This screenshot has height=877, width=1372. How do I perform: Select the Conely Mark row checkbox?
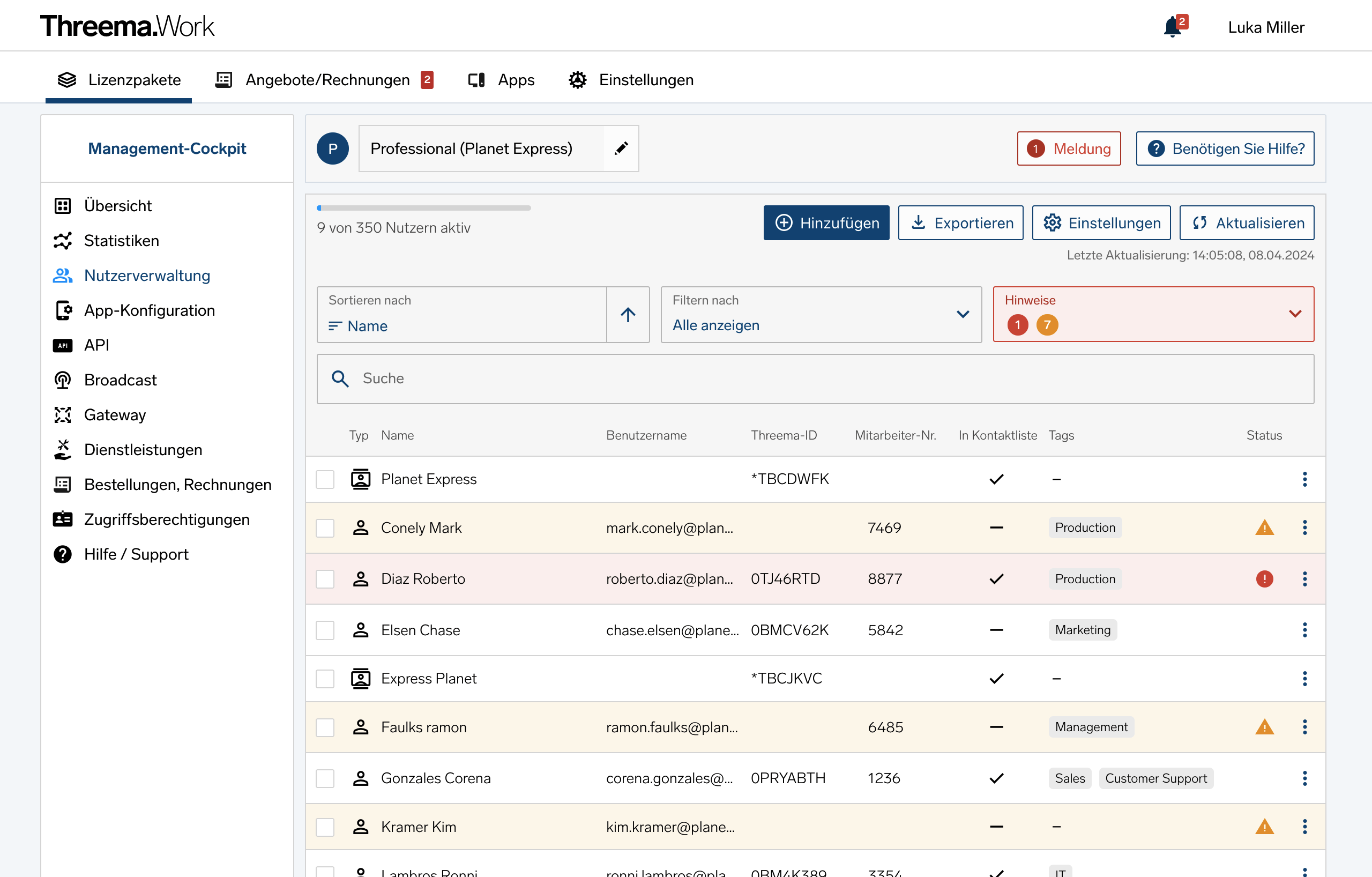[325, 527]
